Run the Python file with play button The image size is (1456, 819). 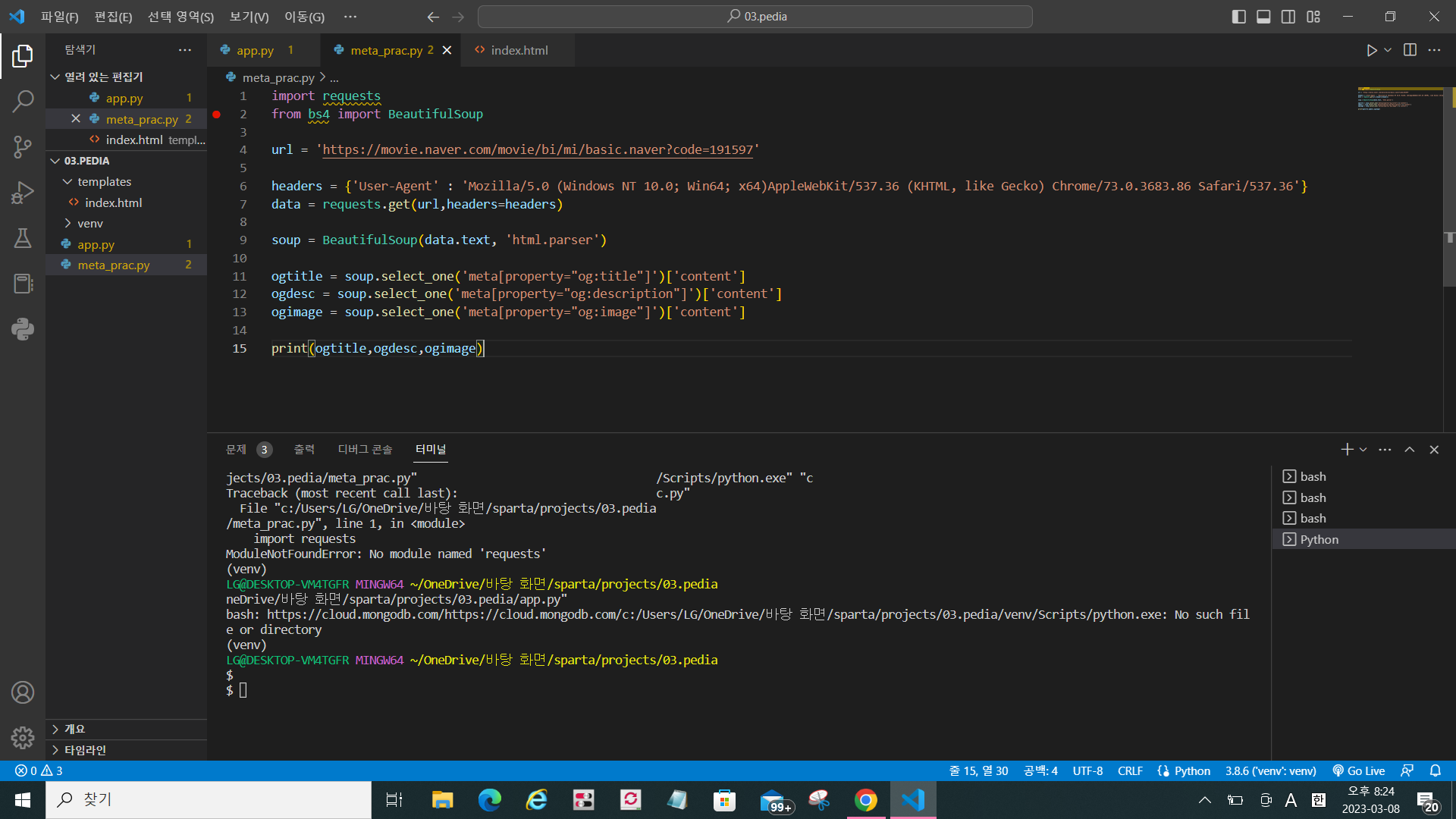click(x=1371, y=50)
